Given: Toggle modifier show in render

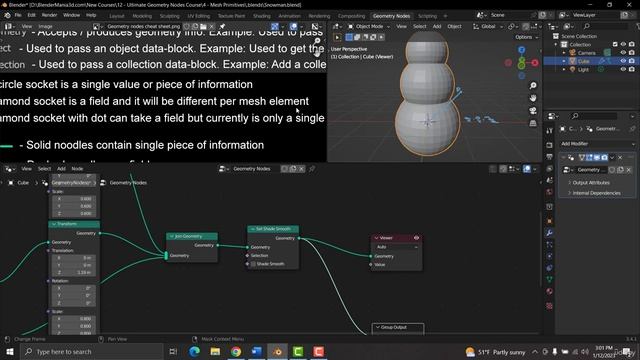Looking at the screenshot, I should (x=604, y=157).
